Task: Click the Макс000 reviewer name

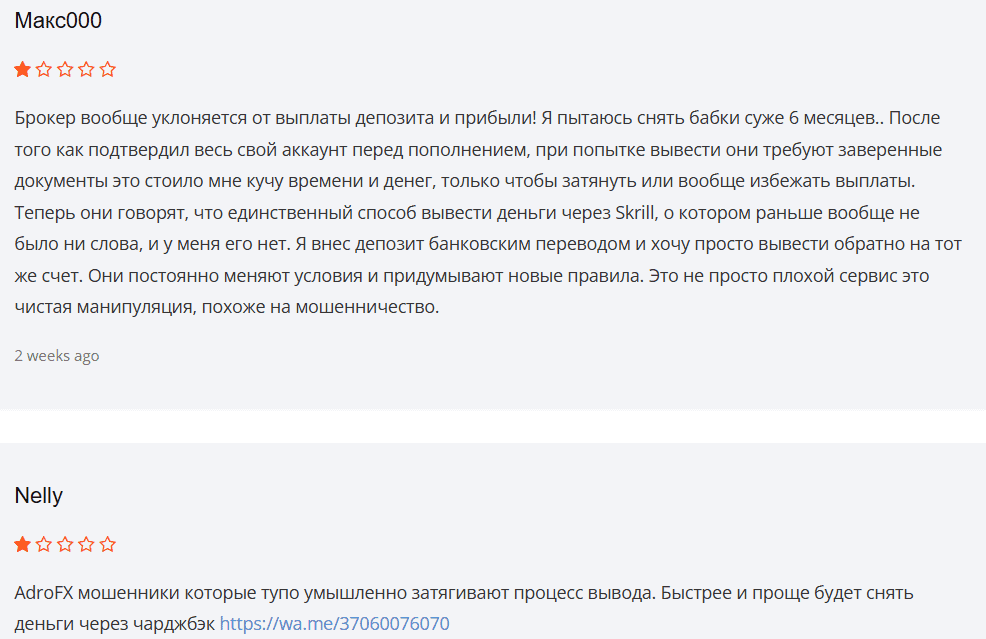Action: [58, 21]
